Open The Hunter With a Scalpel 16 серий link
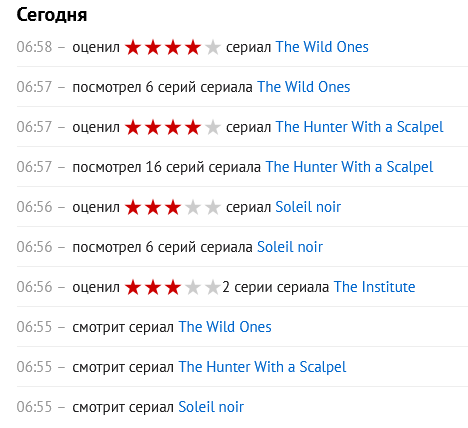The image size is (468, 428). [x=349, y=167]
